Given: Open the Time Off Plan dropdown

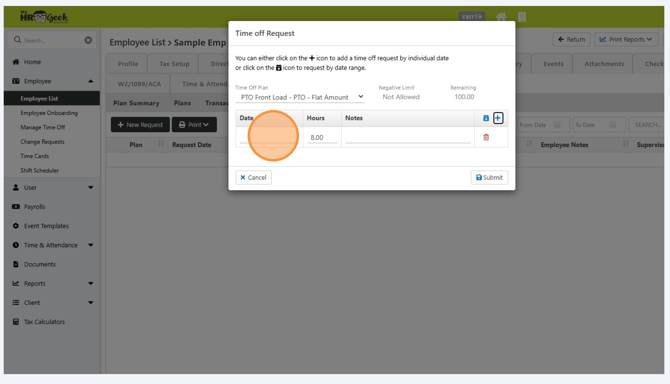Looking at the screenshot, I should click(x=300, y=97).
